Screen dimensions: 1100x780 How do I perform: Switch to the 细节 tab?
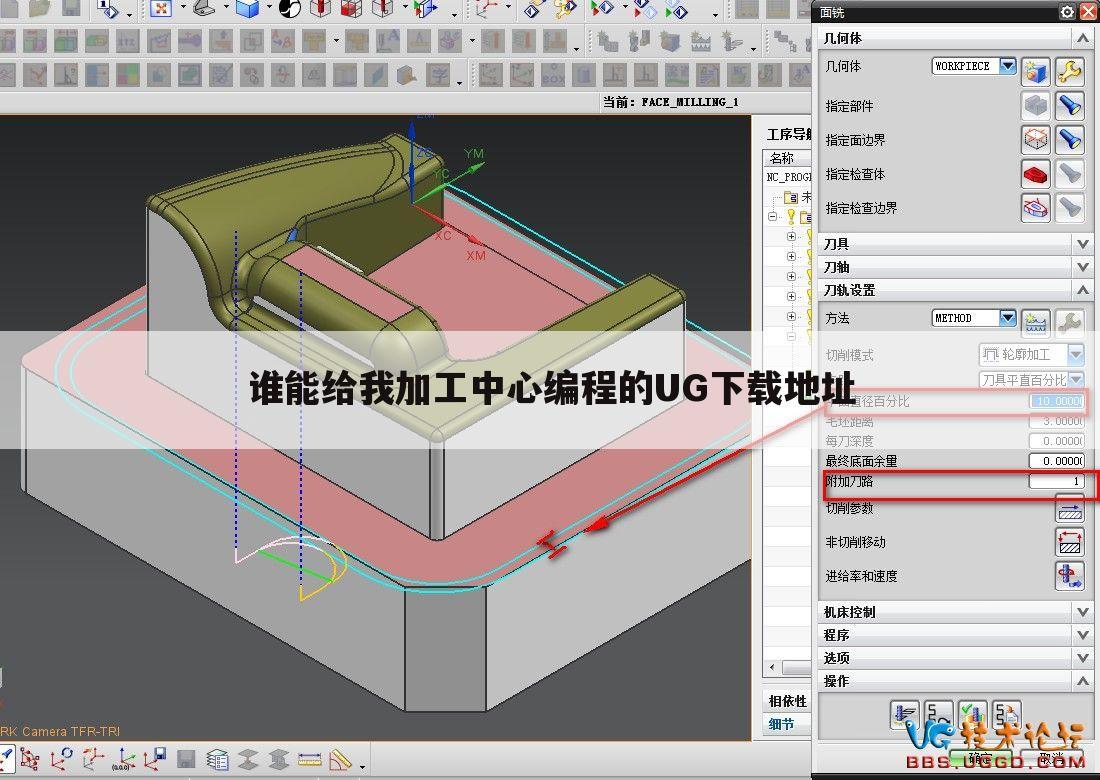point(781,724)
